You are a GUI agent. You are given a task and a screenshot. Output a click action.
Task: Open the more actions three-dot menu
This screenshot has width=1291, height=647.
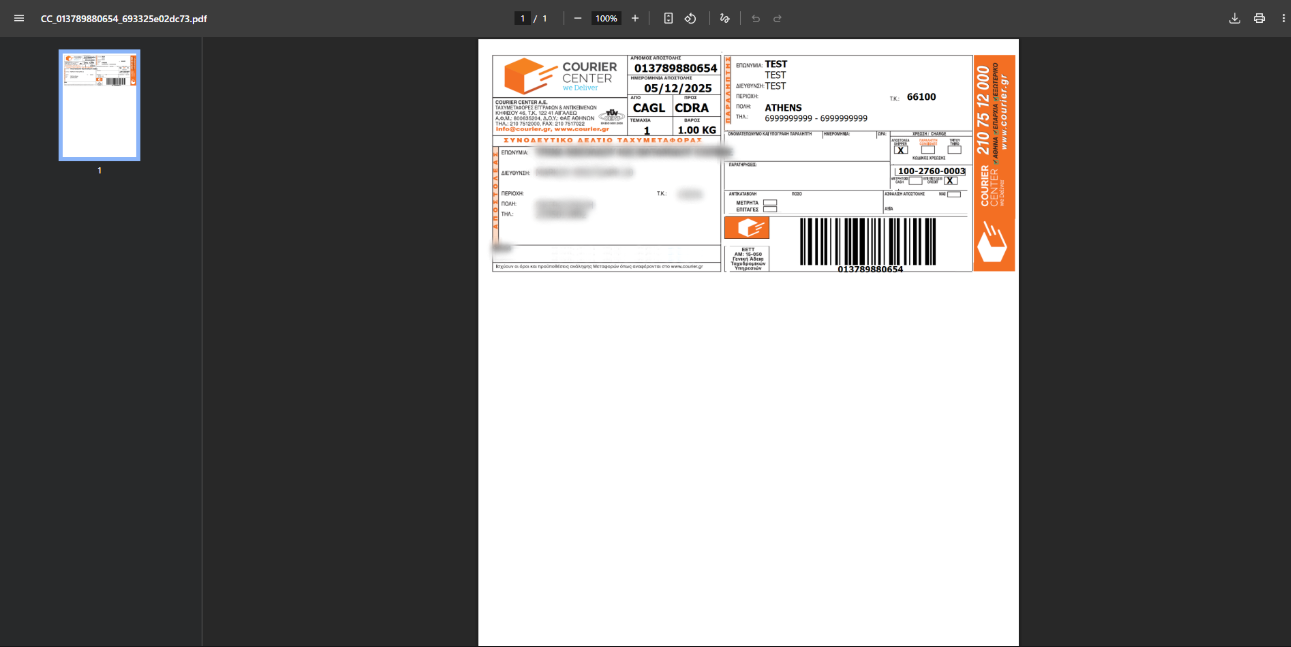(x=1283, y=18)
